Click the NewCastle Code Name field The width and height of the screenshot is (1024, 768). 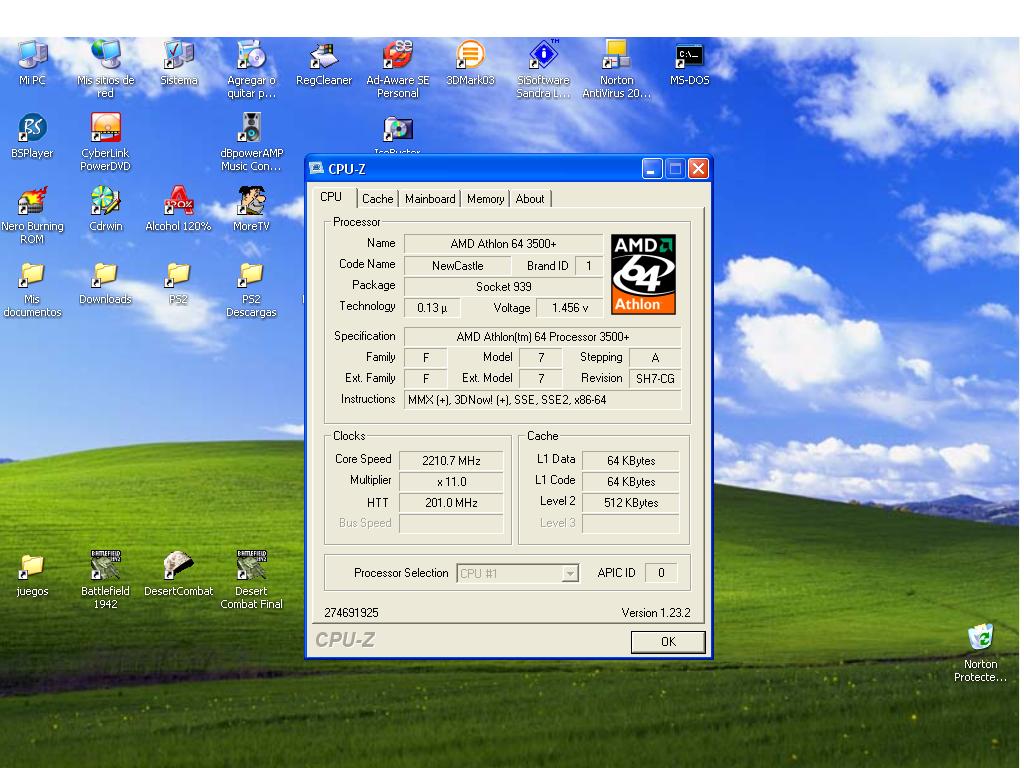pos(457,266)
